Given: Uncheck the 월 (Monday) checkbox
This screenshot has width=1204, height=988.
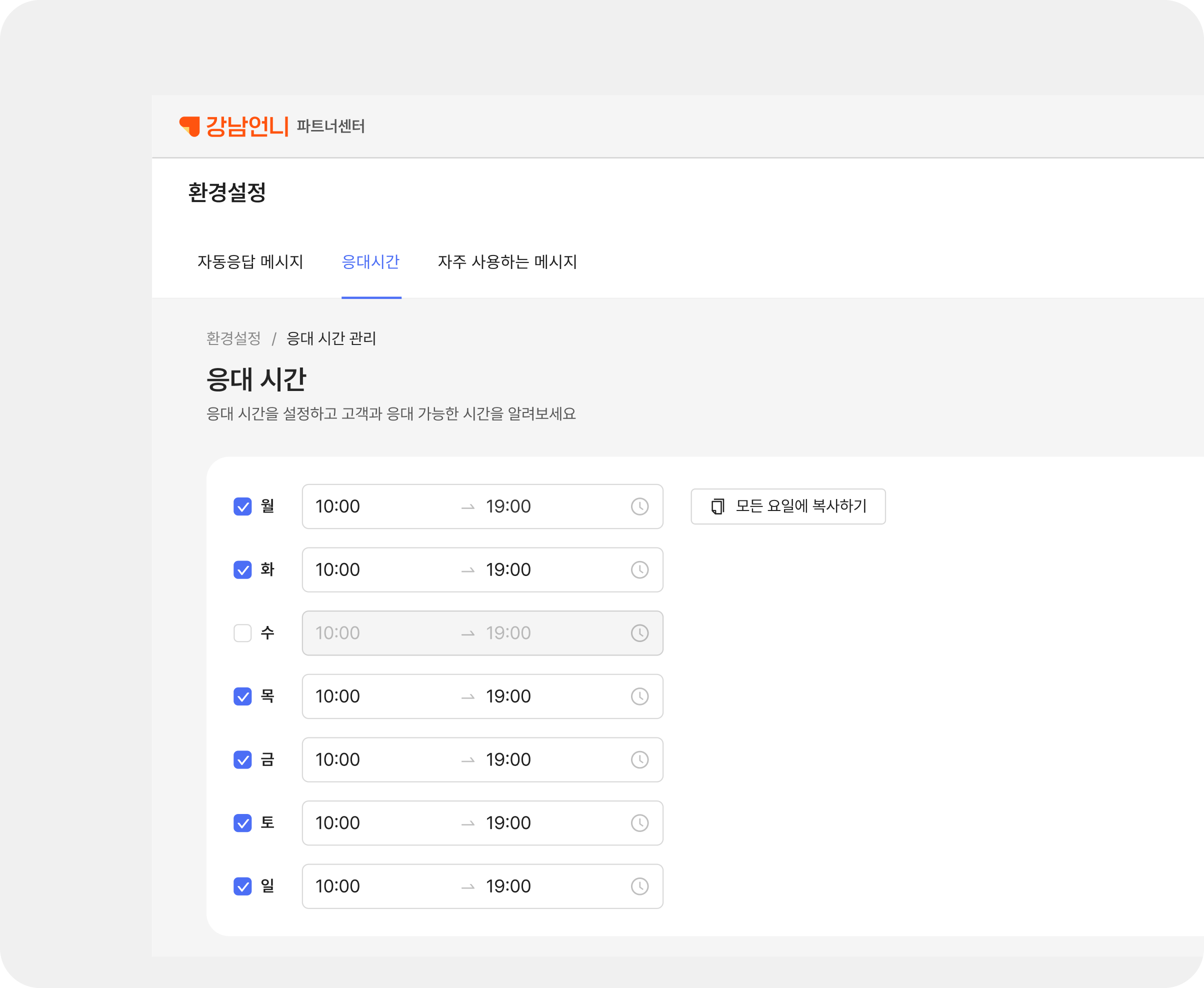Looking at the screenshot, I should click(x=242, y=506).
